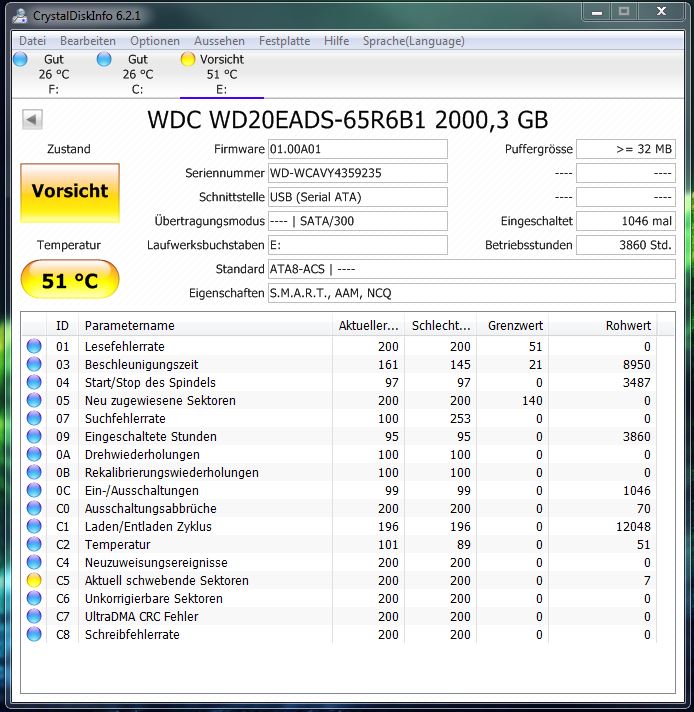The height and width of the screenshot is (712, 694).
Task: Click status orb of Start/Stop des Spindels row
Action: coord(34,382)
